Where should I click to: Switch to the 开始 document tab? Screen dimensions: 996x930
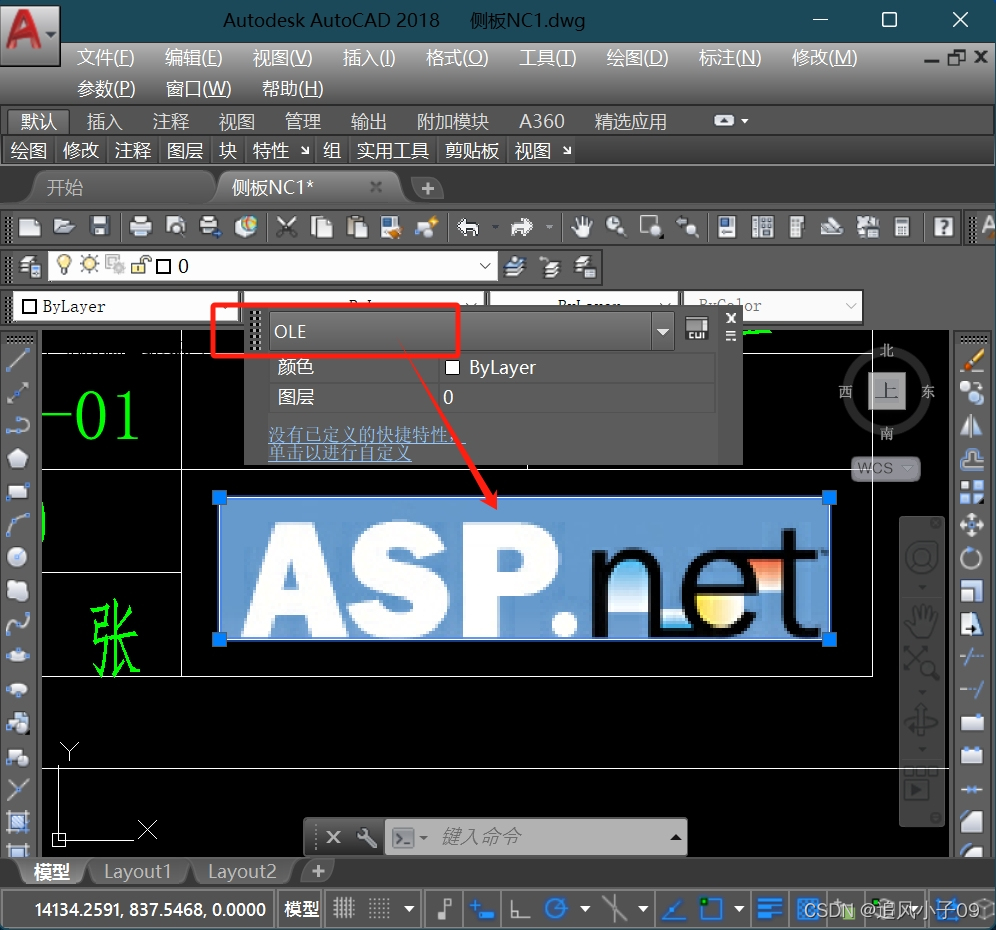[64, 187]
